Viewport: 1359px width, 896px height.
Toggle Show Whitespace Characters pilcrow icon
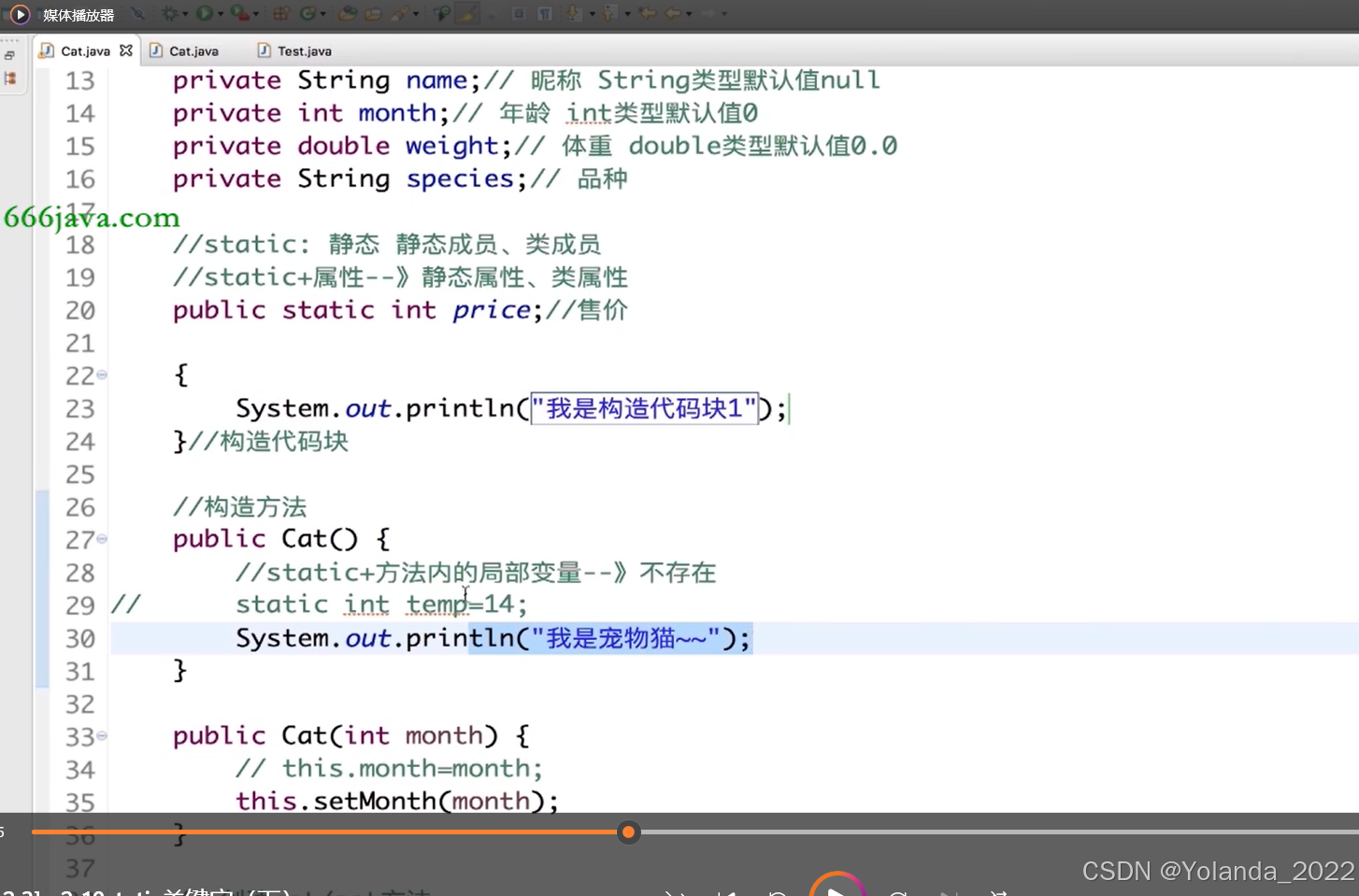pos(544,14)
